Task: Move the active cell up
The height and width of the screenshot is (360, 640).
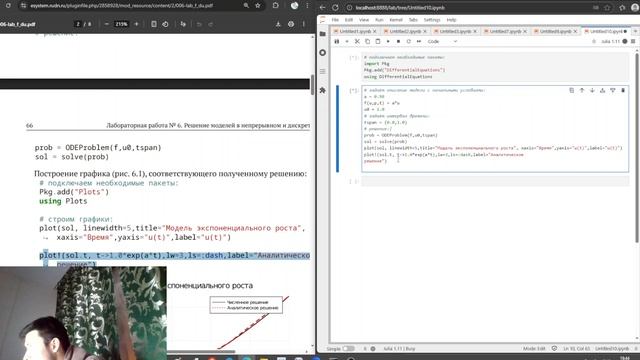Action: (x=582, y=90)
